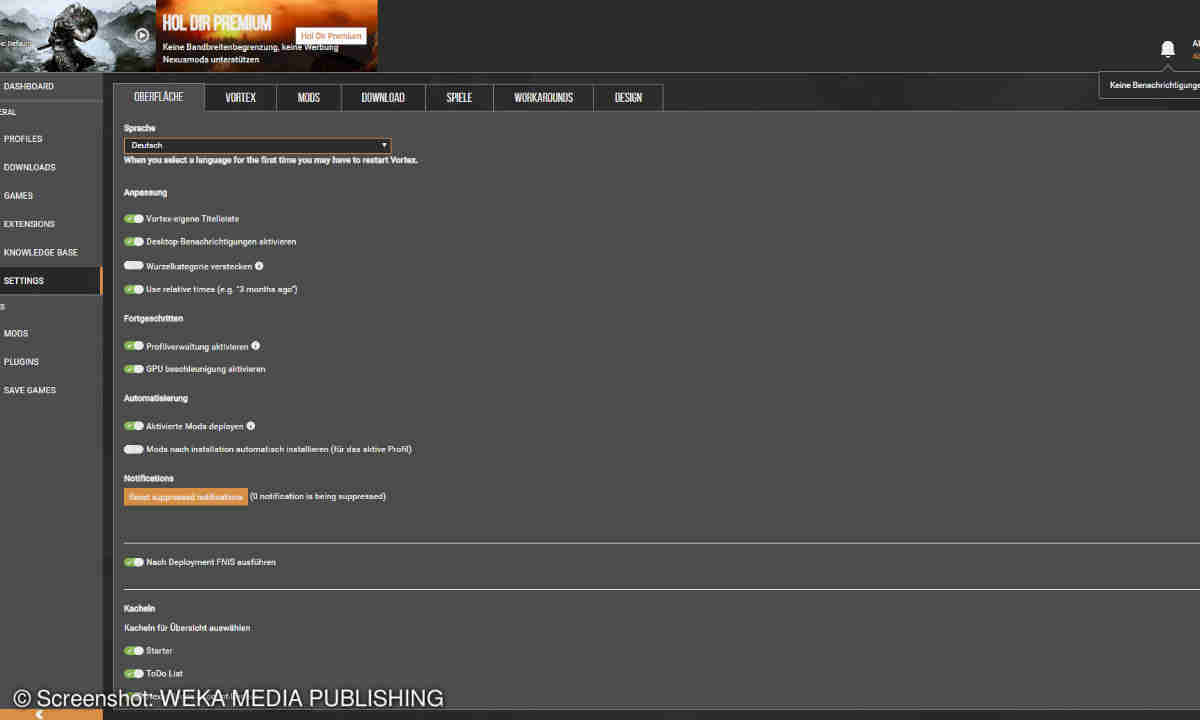Open Plugins in the sidebar
This screenshot has height=720, width=1200.
point(22,362)
